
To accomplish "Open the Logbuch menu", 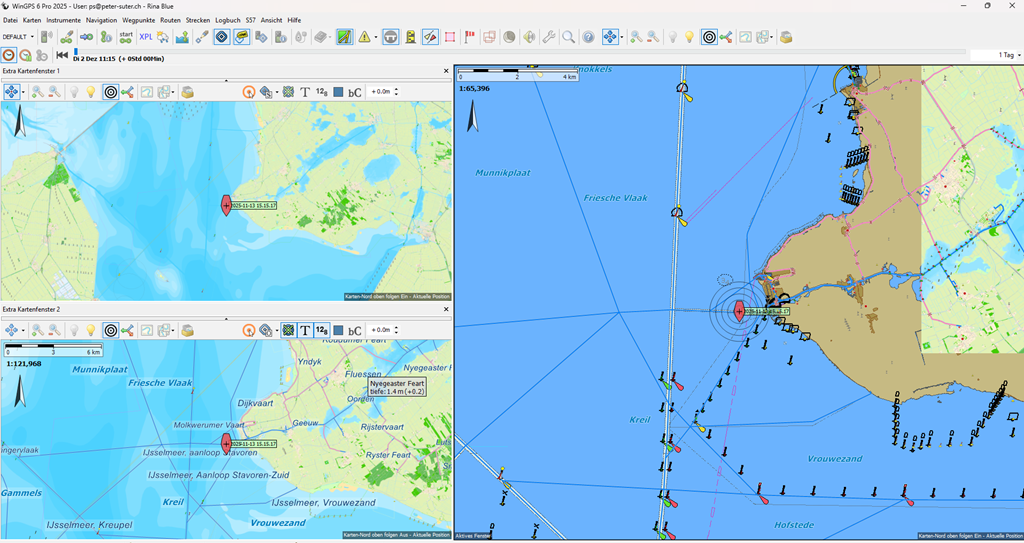I will [x=227, y=20].
